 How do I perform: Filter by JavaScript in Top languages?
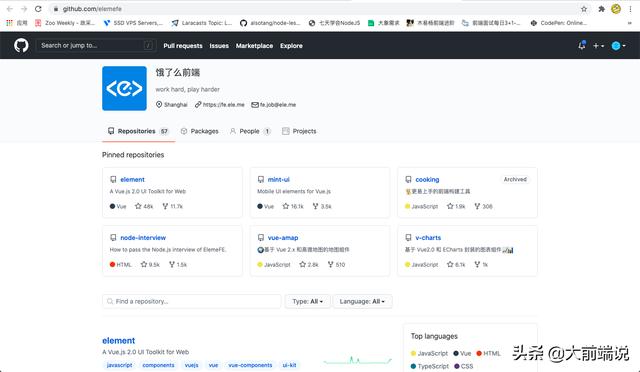[x=429, y=353]
